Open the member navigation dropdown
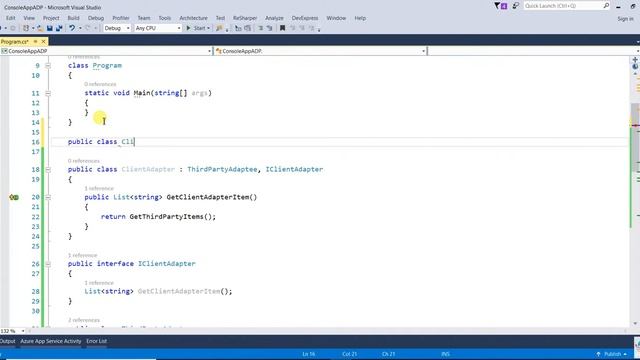Screen dimensions: 640x360 coord(533,51)
